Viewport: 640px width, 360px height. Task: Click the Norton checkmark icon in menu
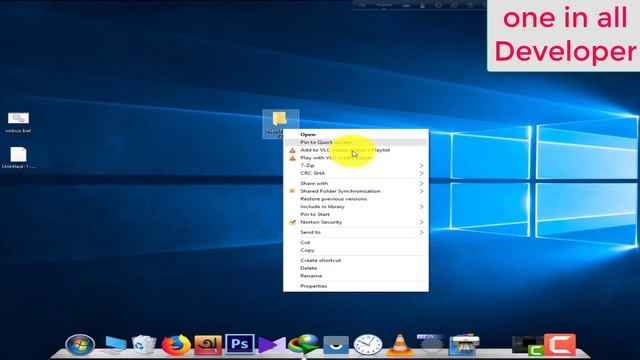point(292,222)
